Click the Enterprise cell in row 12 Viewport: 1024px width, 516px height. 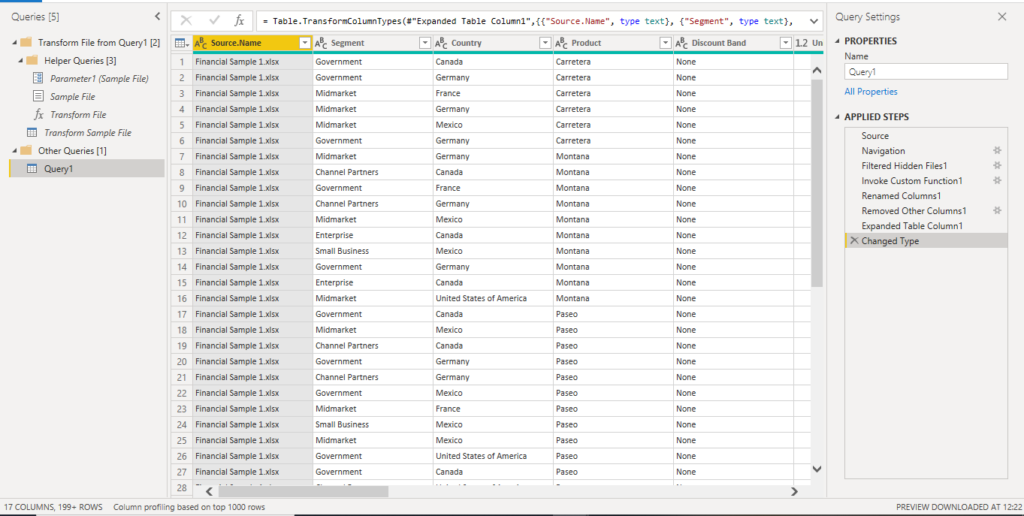click(373, 235)
